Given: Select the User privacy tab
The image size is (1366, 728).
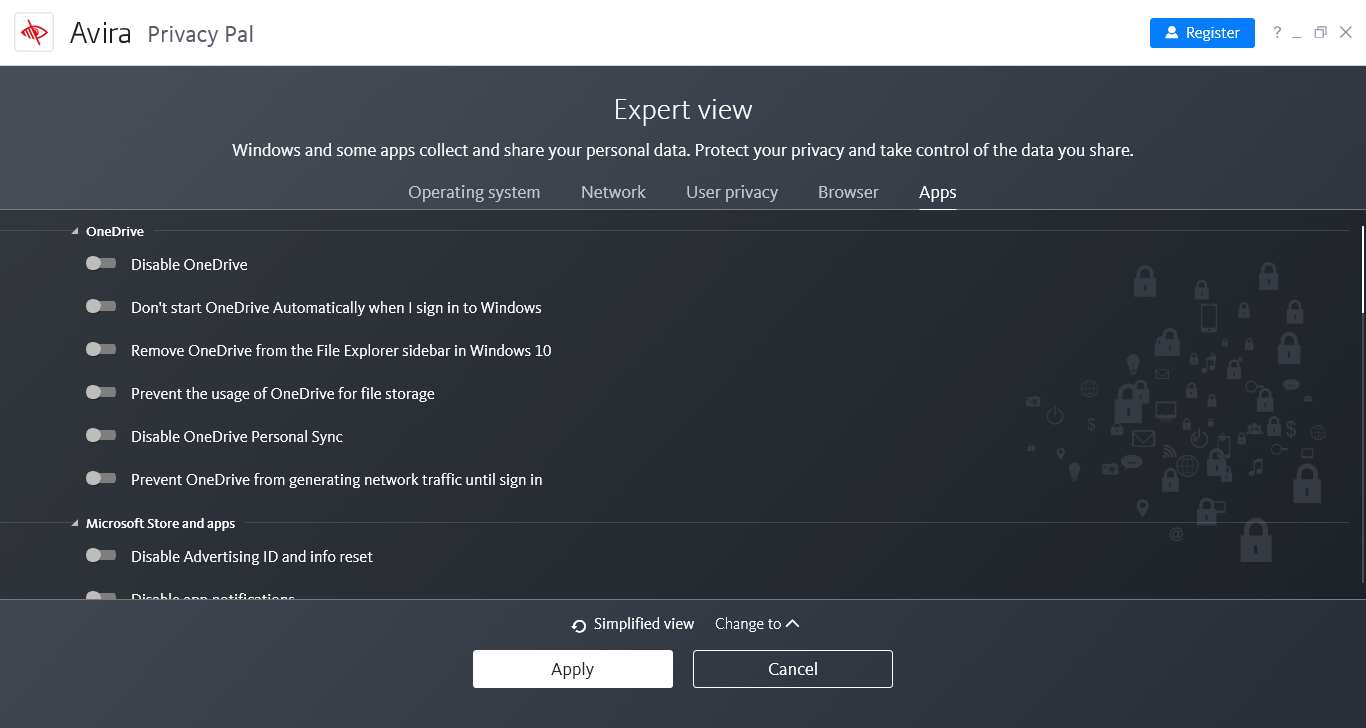Looking at the screenshot, I should (732, 192).
